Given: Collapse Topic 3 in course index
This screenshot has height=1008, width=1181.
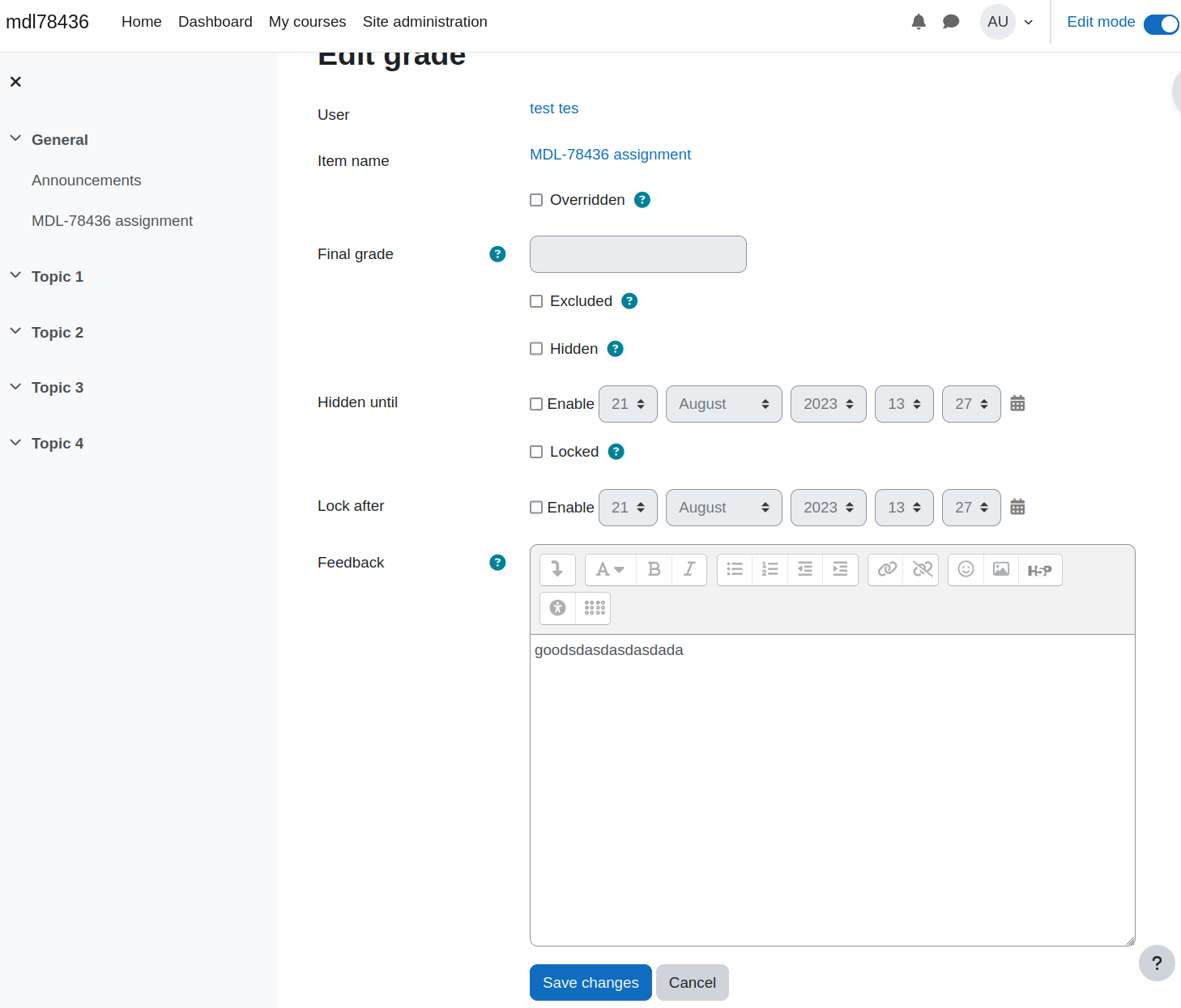Looking at the screenshot, I should (15, 387).
